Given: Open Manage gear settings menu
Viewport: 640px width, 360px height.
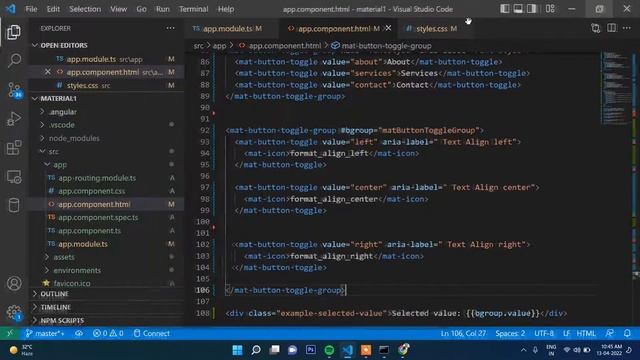Looking at the screenshot, I should [x=14, y=312].
